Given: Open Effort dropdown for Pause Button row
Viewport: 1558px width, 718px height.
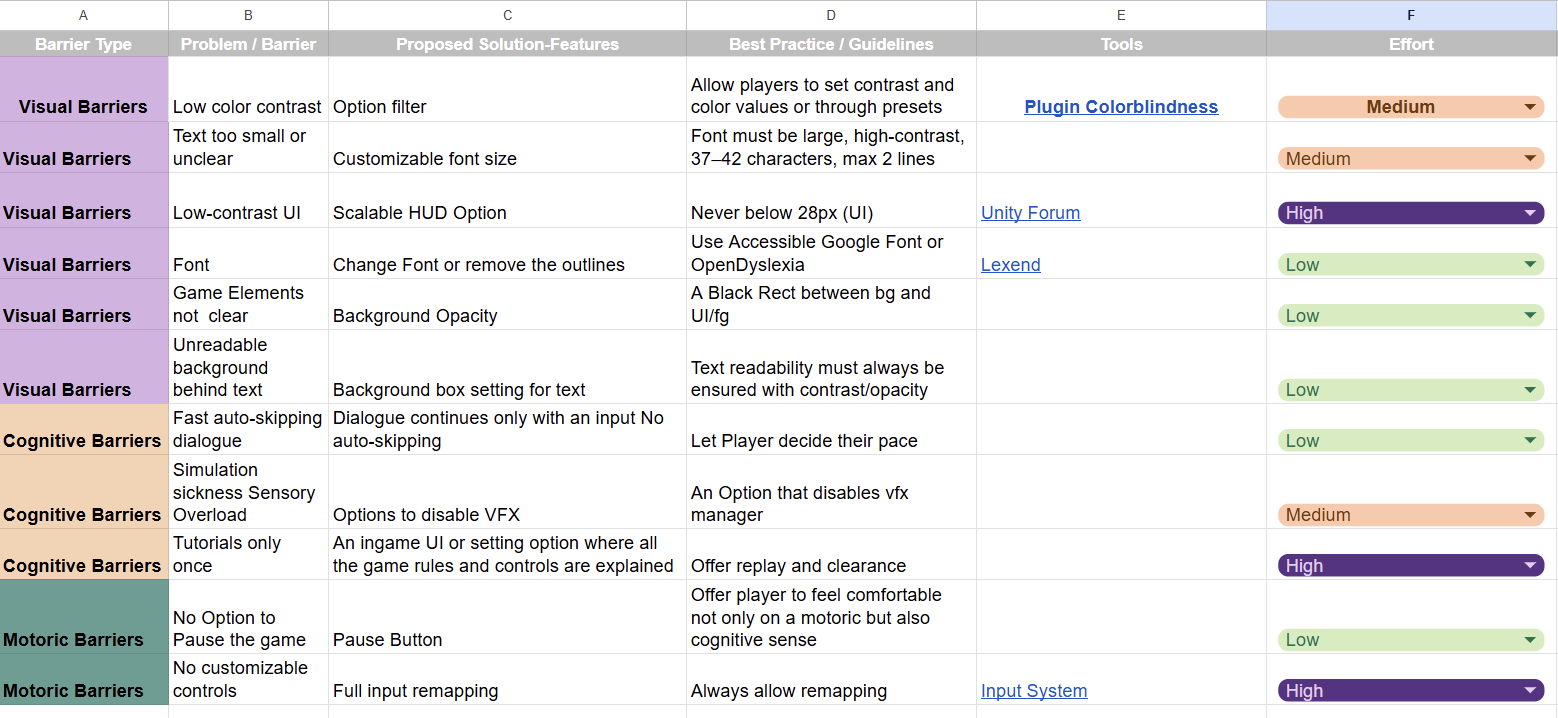Looking at the screenshot, I should click(x=1529, y=640).
